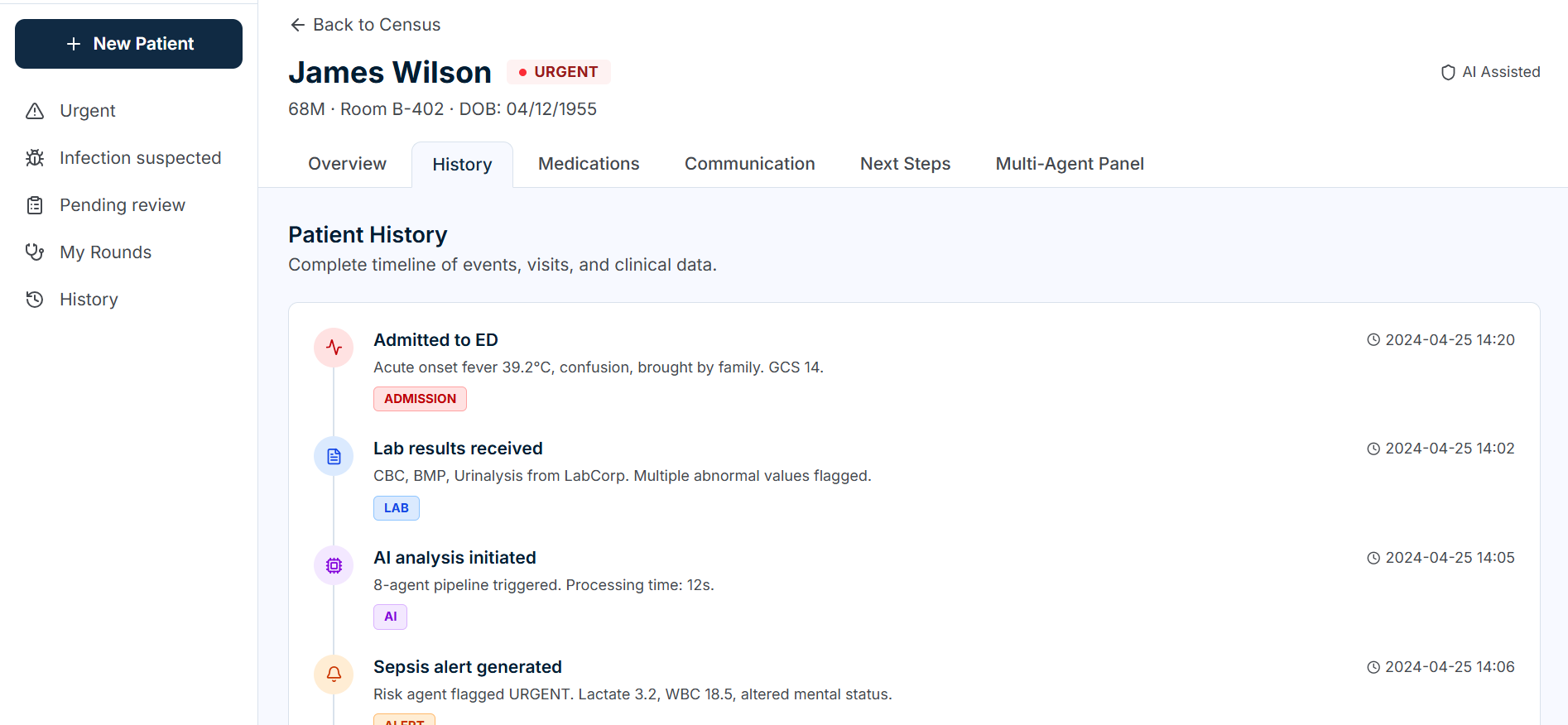Click the New Patient button
1568x725 pixels.
pos(128,44)
